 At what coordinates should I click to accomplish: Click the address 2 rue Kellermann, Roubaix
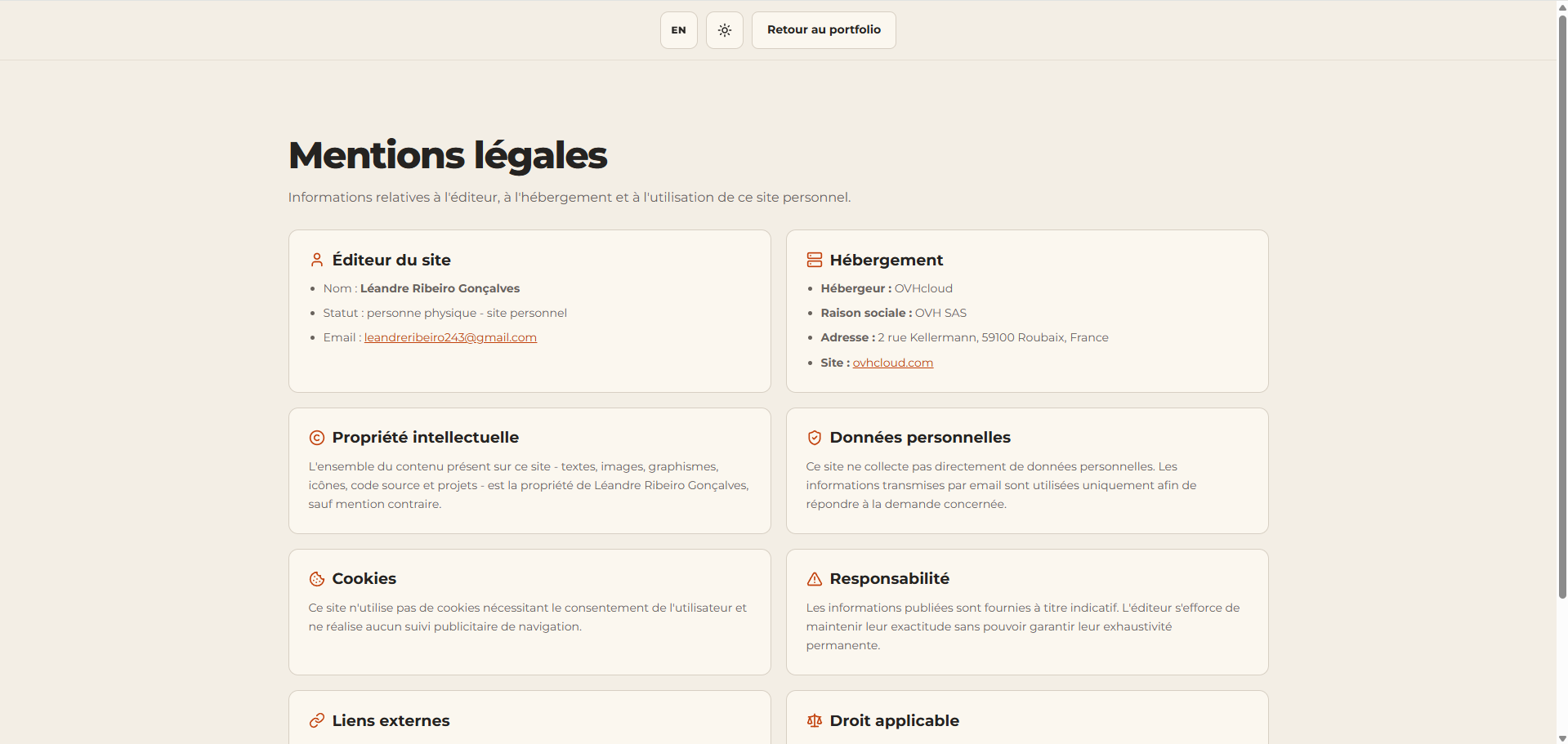point(993,337)
